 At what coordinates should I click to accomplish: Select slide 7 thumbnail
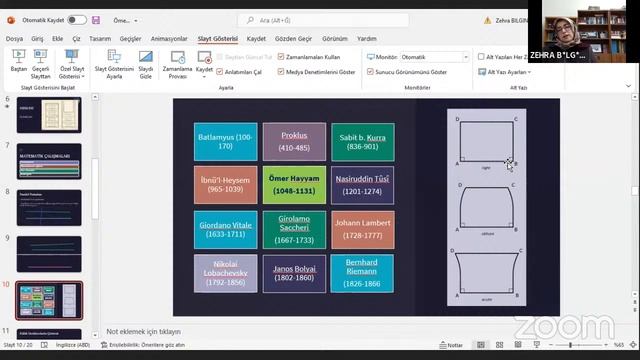49,162
